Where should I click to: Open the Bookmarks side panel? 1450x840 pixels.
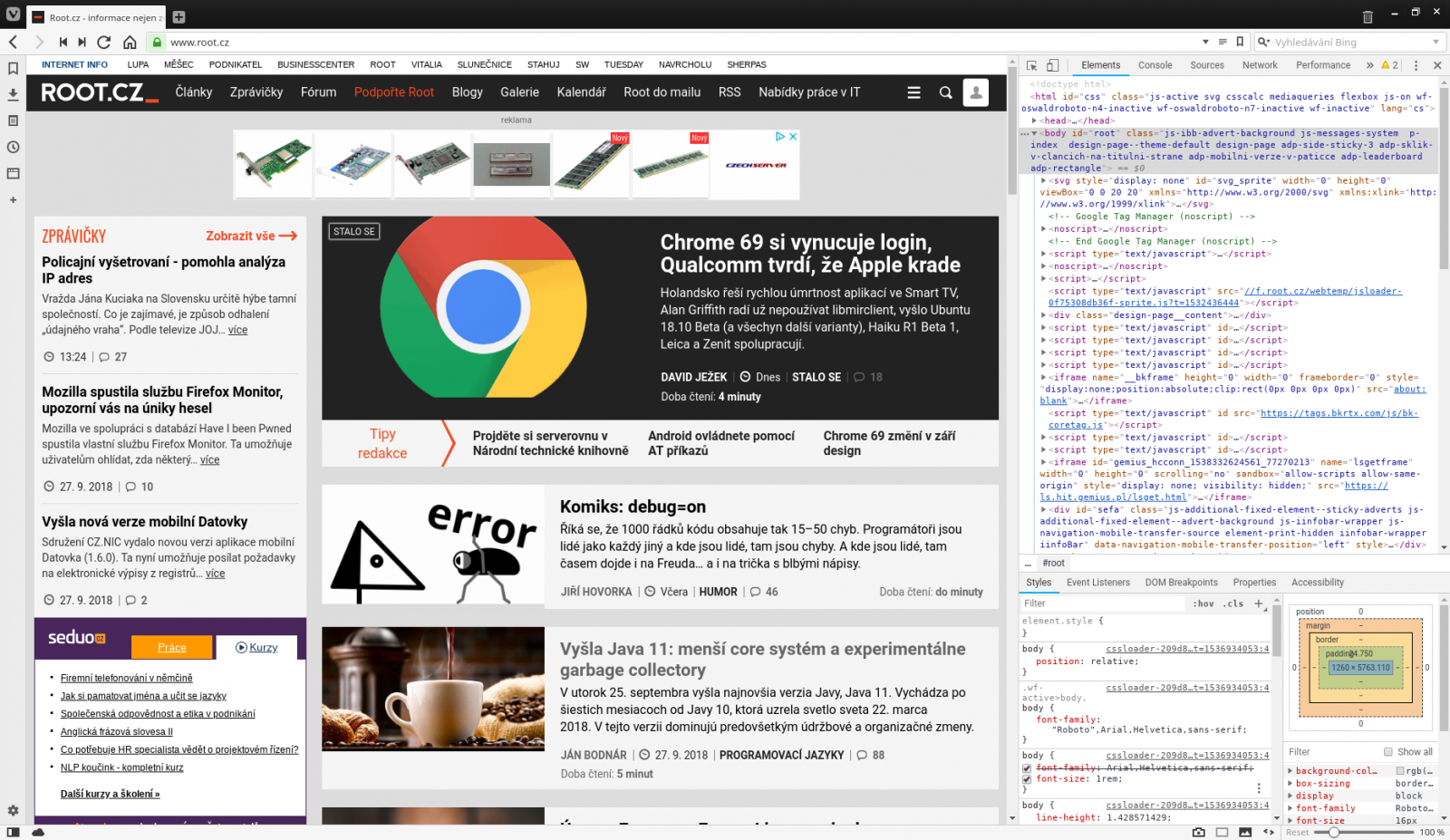[13, 68]
